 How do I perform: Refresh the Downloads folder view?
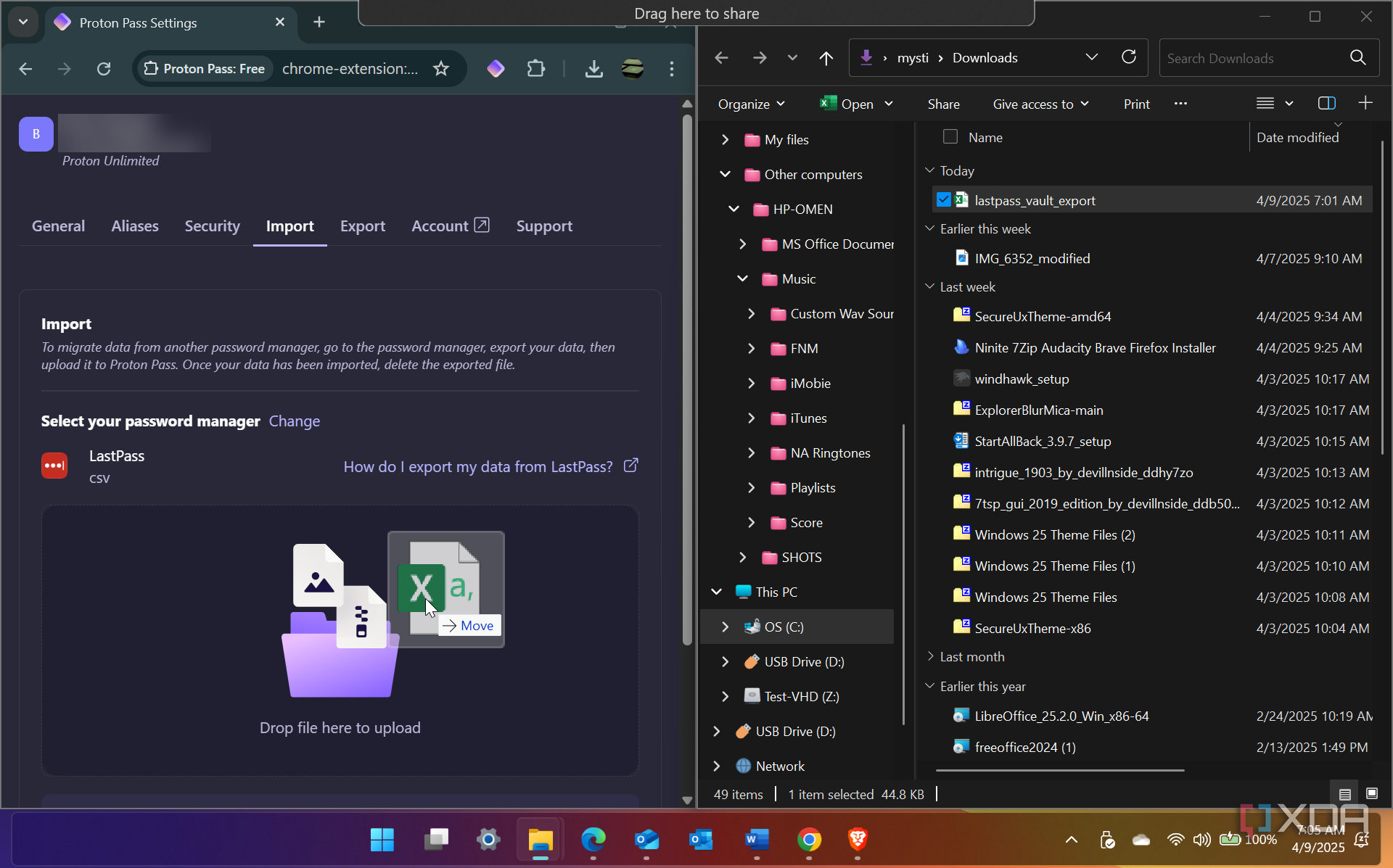(1129, 57)
